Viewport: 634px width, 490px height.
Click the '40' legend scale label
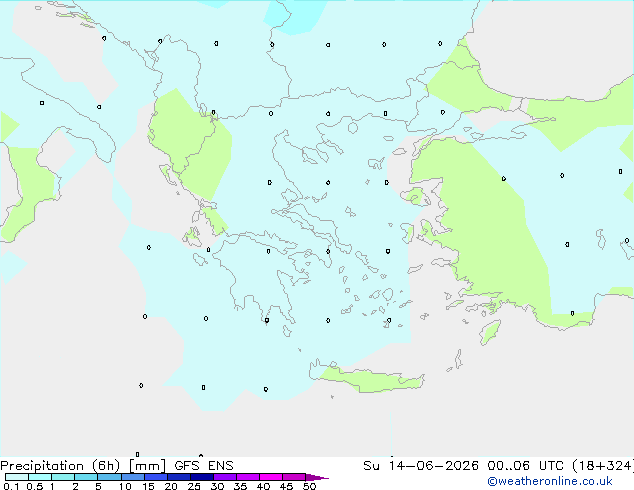click(x=263, y=486)
